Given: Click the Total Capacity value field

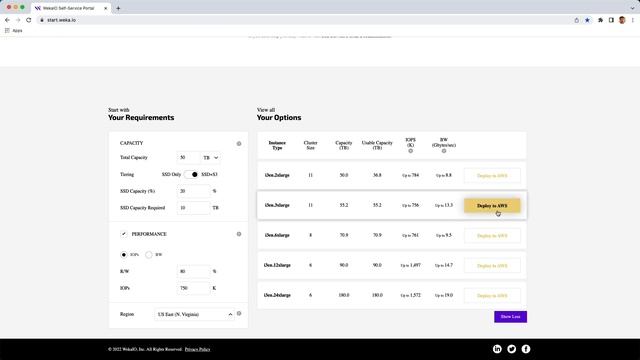Looking at the screenshot, I should 188,158.
